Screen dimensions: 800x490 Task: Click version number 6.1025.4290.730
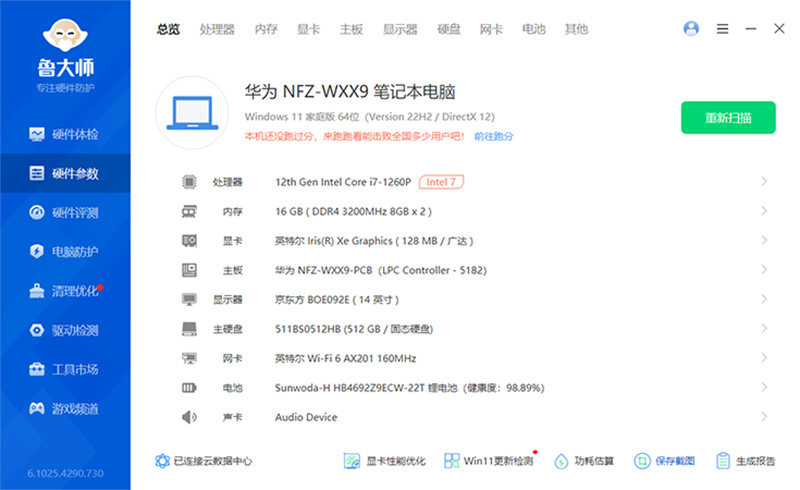pos(65,473)
